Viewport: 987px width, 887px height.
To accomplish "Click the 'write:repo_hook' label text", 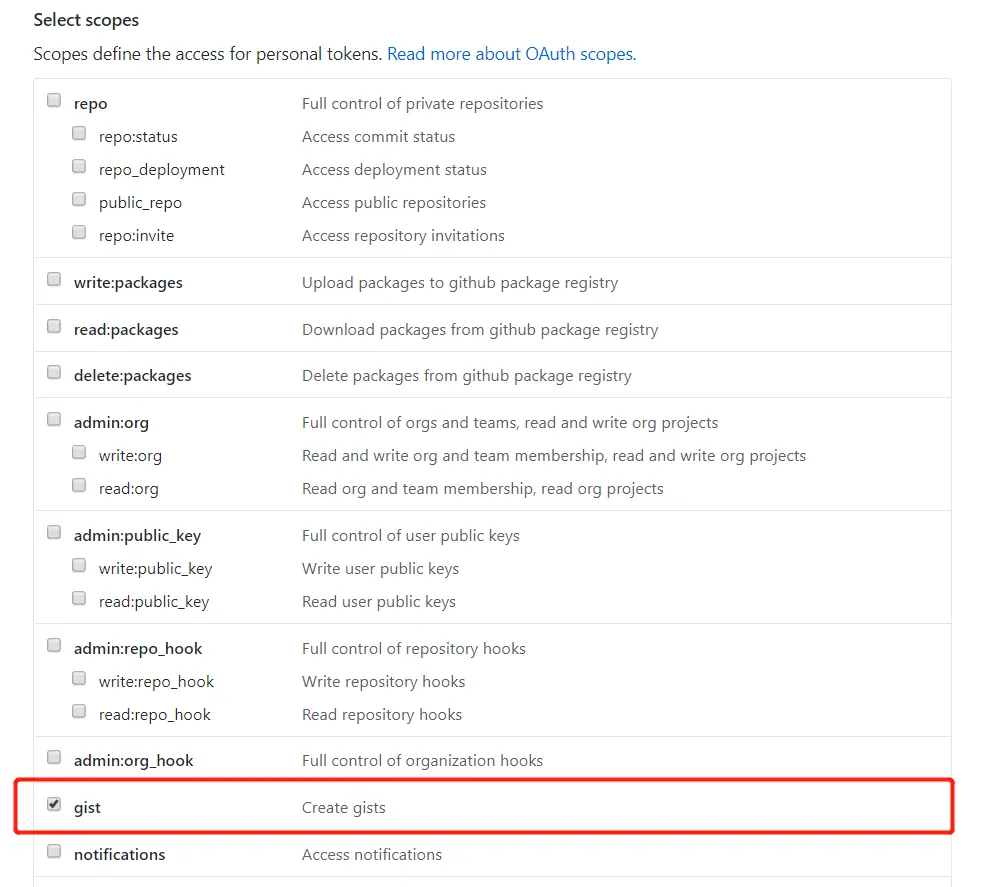I will pyautogui.click(x=156, y=682).
